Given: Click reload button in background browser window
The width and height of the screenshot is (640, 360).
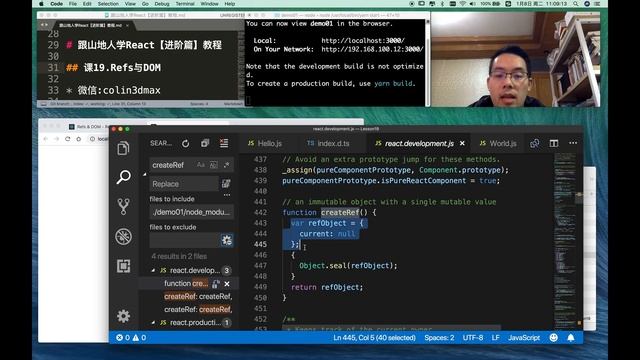Looking at the screenshot, I should (67, 139).
